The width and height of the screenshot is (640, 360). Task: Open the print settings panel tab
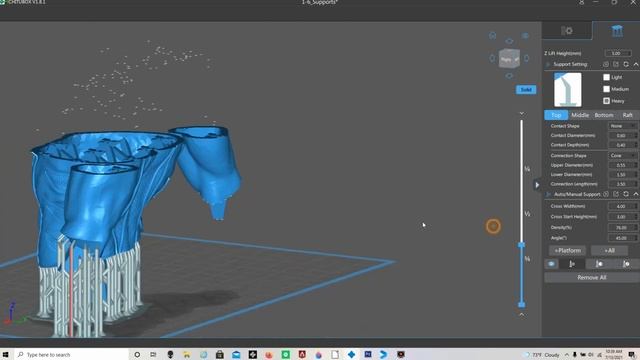click(567, 31)
